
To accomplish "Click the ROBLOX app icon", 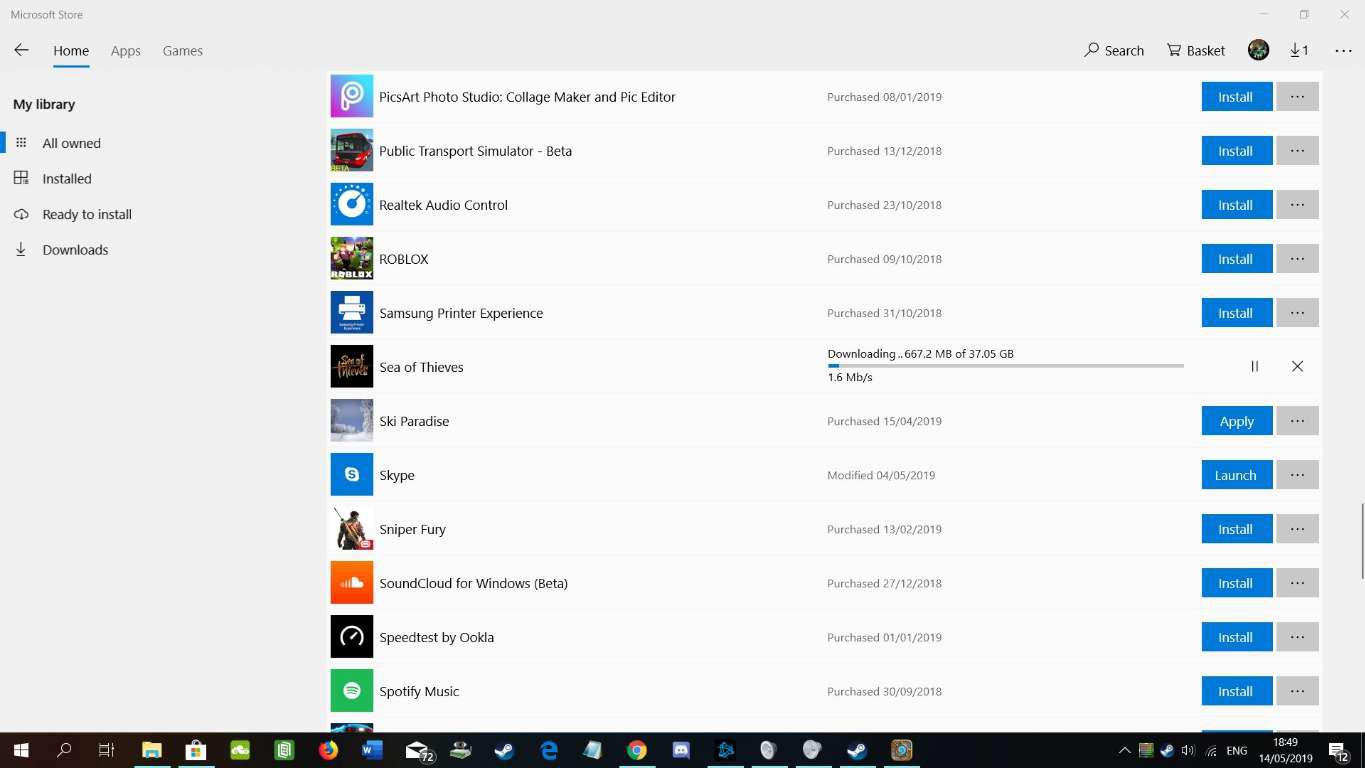I will coord(352,258).
